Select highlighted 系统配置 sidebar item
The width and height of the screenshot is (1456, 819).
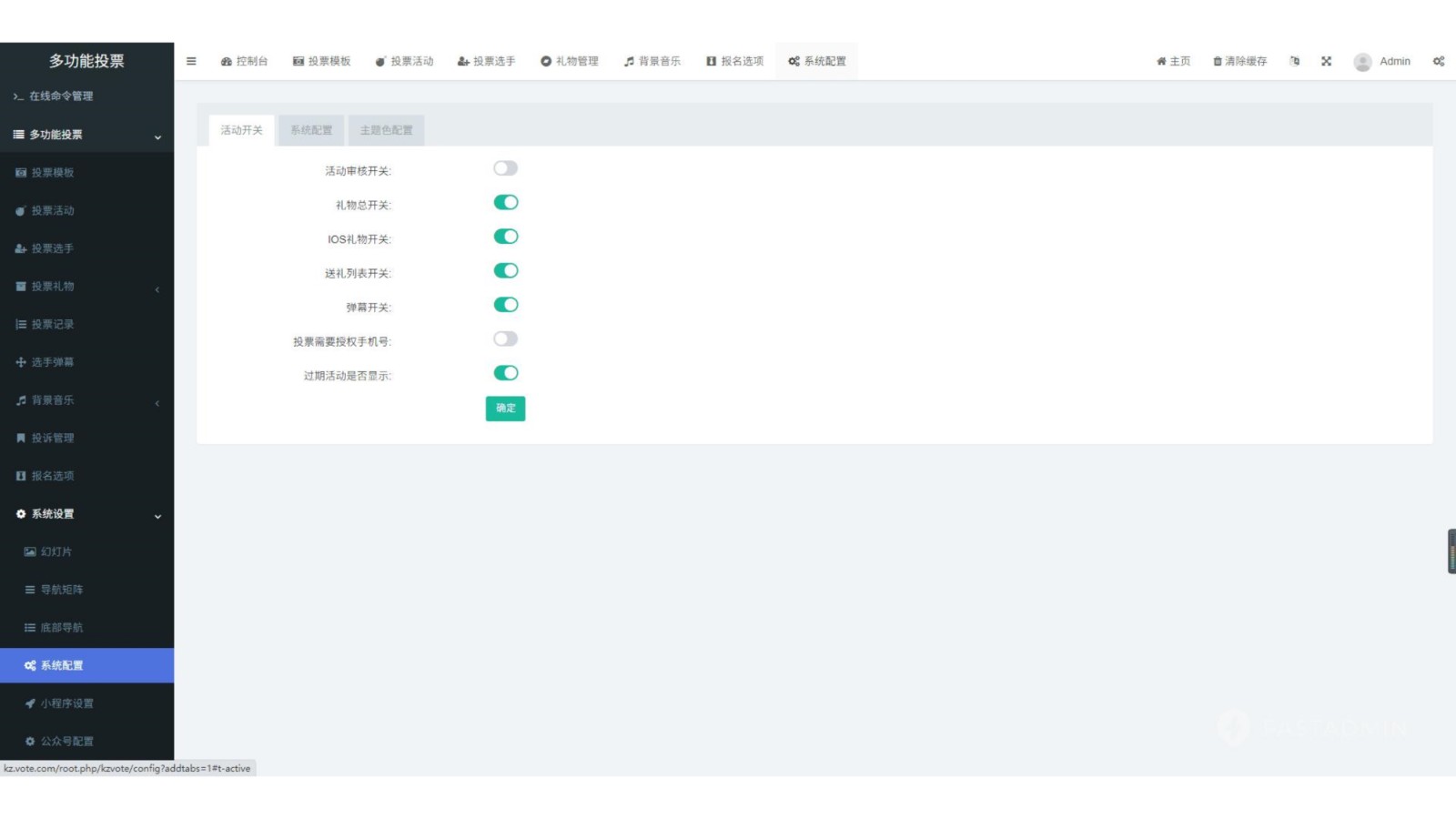click(x=86, y=665)
